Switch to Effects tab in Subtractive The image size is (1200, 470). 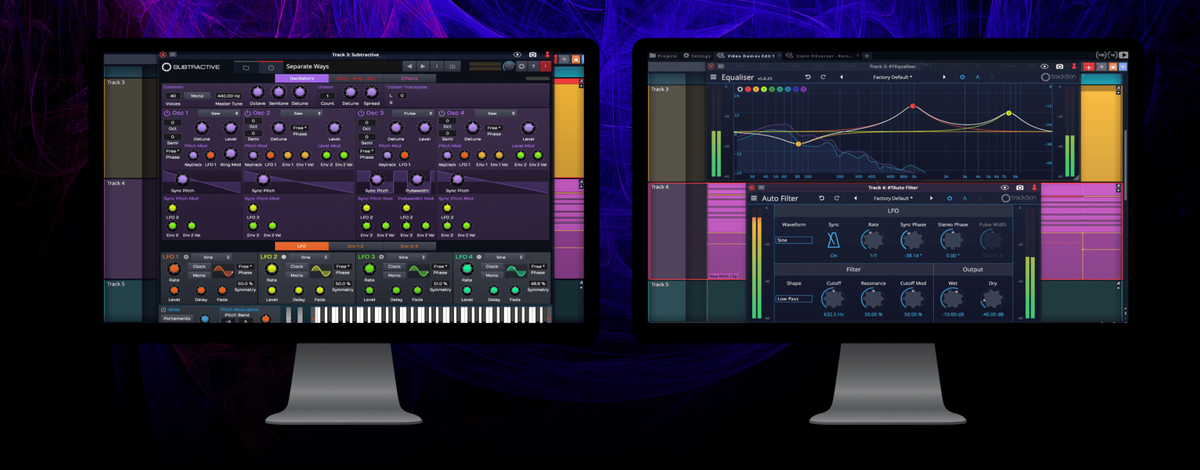point(409,78)
